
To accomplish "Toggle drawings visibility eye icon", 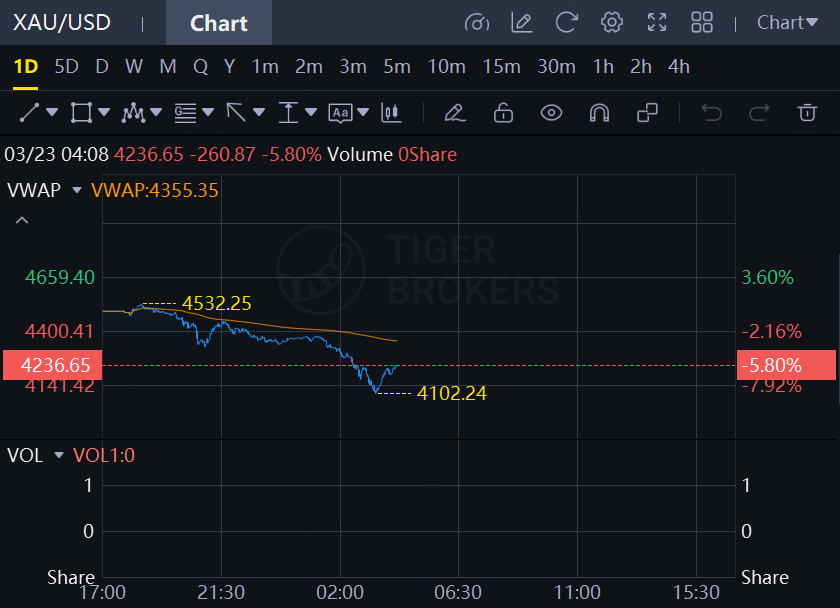I will point(551,112).
